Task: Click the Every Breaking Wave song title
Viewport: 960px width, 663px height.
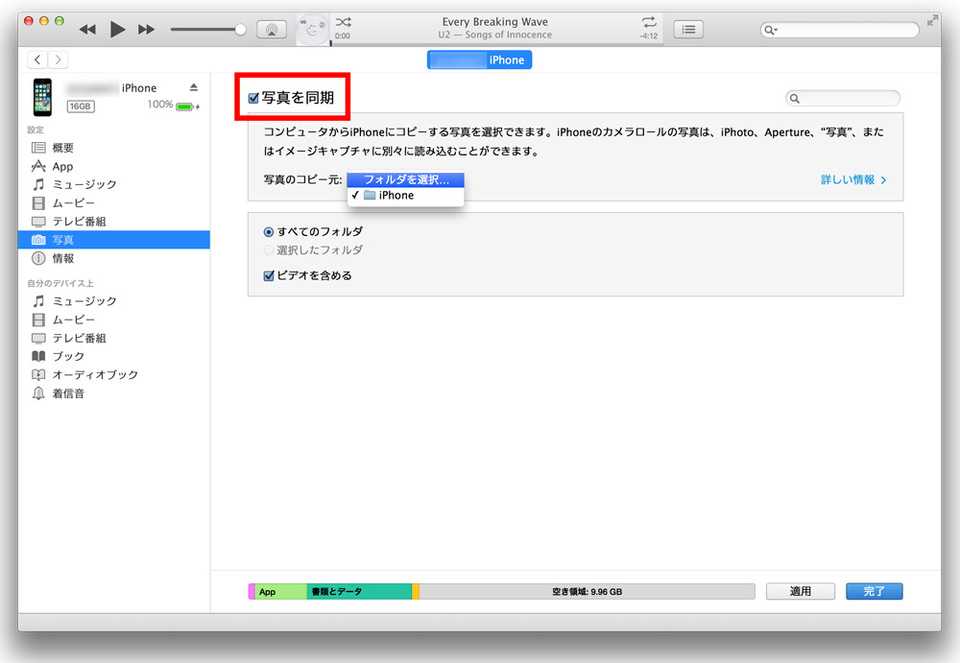Action: pos(495,21)
